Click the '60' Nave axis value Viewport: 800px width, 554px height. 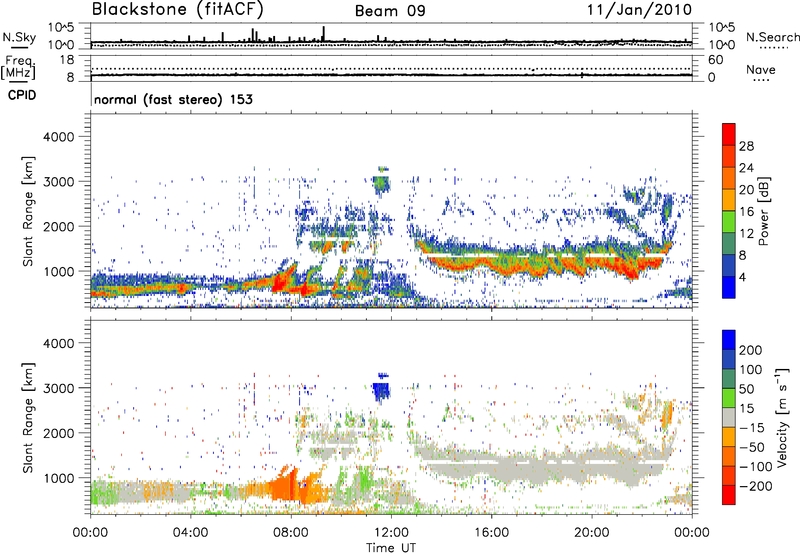tap(715, 60)
